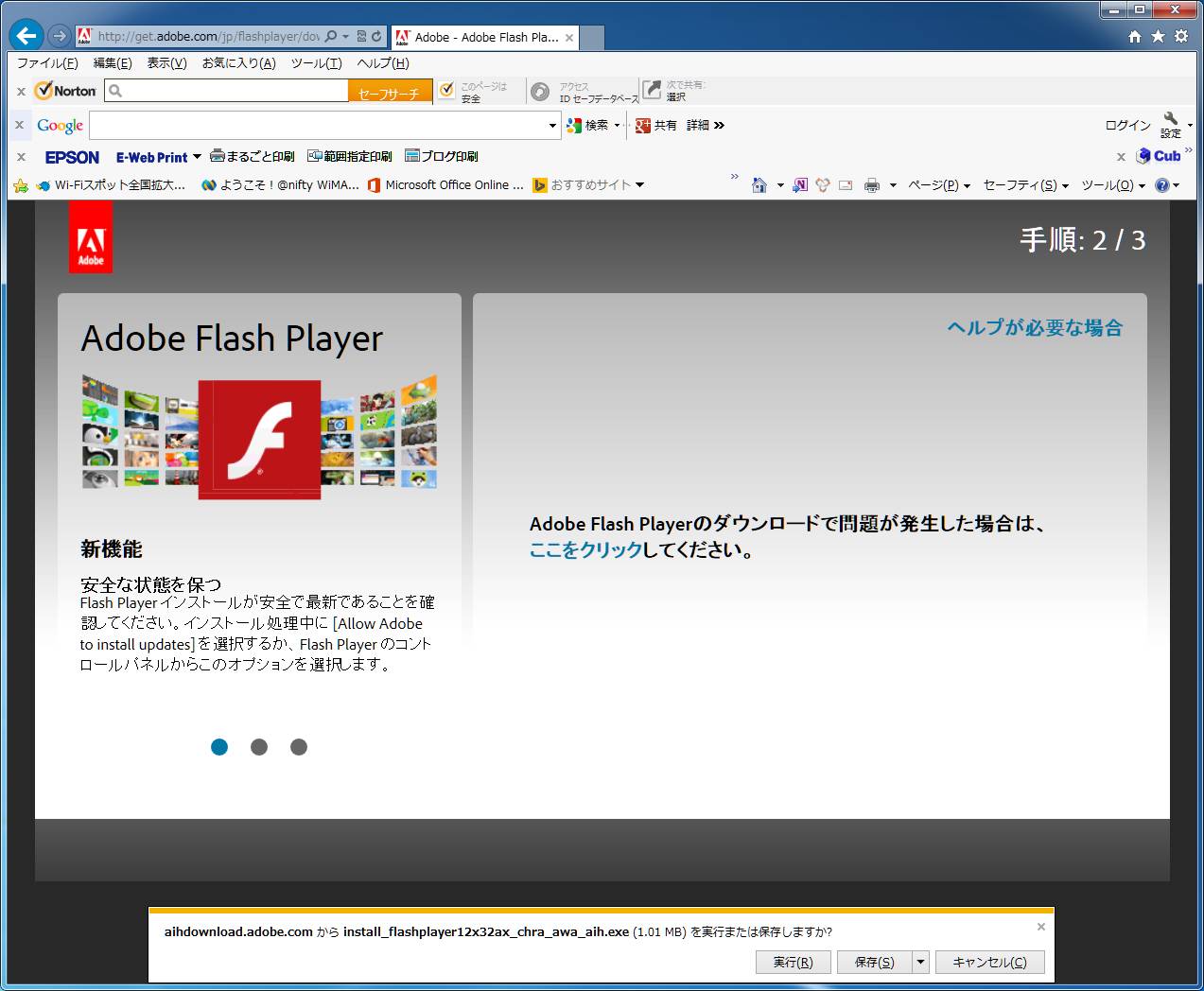1204x991 pixels.
Task: Click the Norton セーフサーチ button
Action: 390,92
